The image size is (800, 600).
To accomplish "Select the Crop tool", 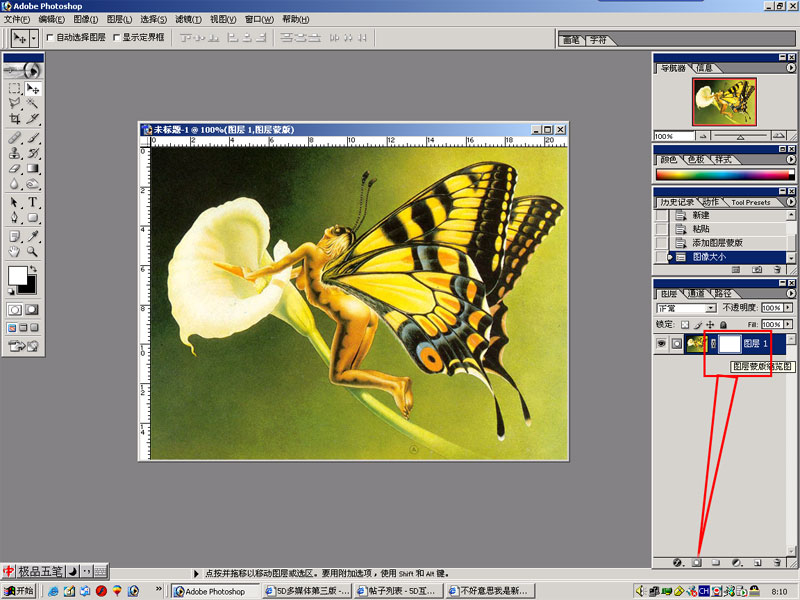I will (14, 119).
